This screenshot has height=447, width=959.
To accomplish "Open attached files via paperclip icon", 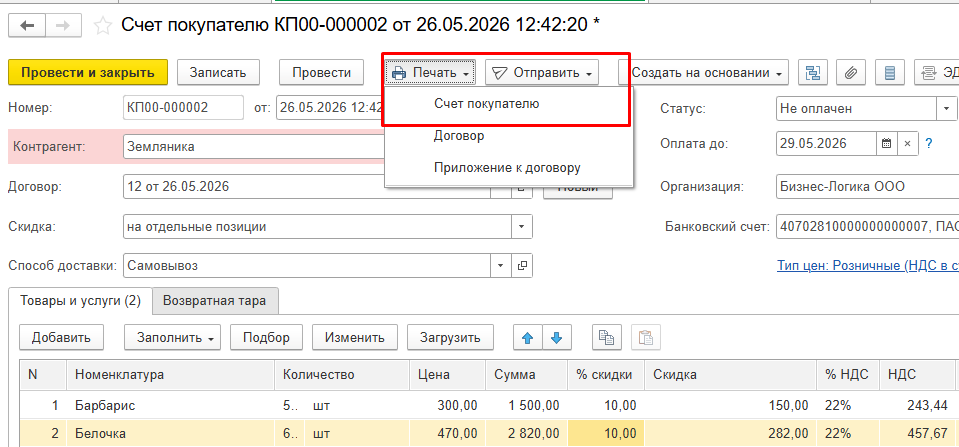I will (851, 73).
